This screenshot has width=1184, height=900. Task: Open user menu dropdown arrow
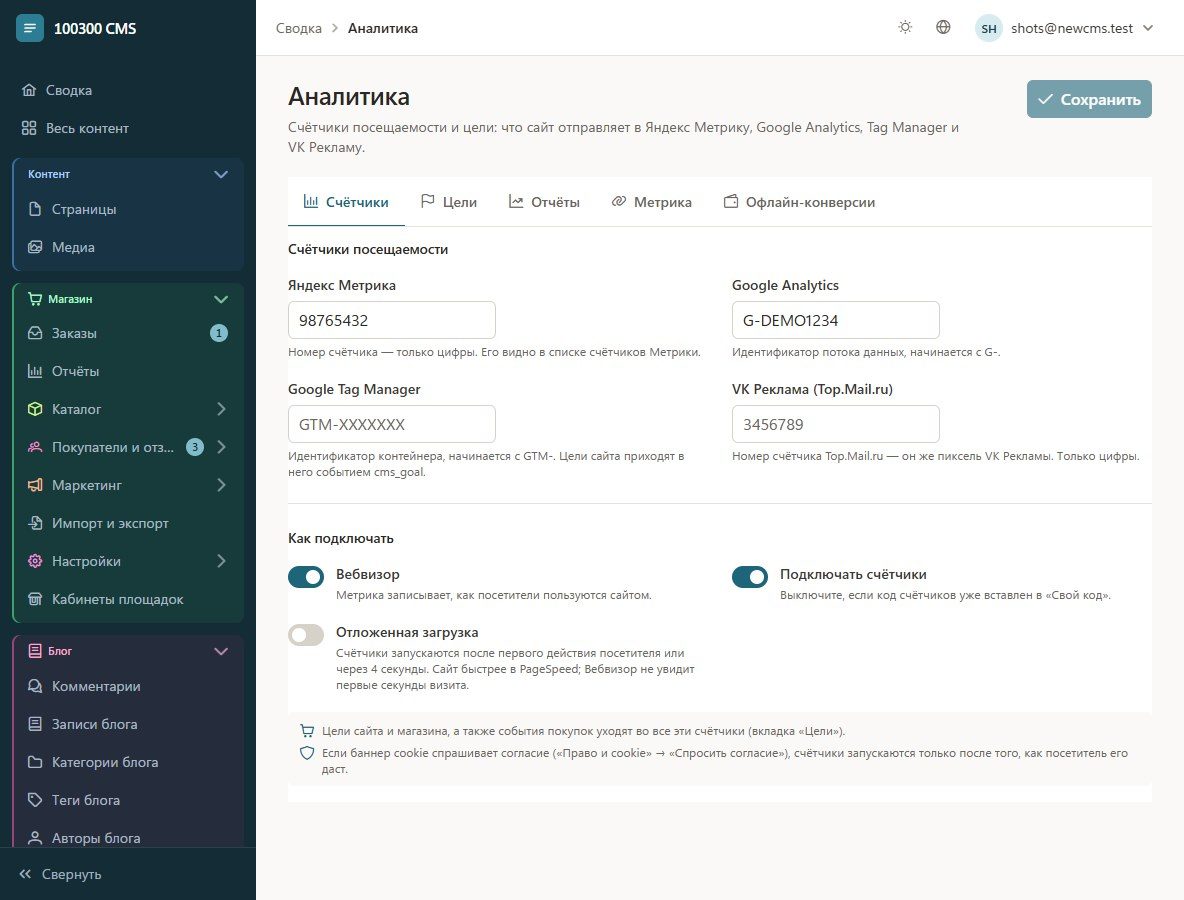tap(1148, 29)
